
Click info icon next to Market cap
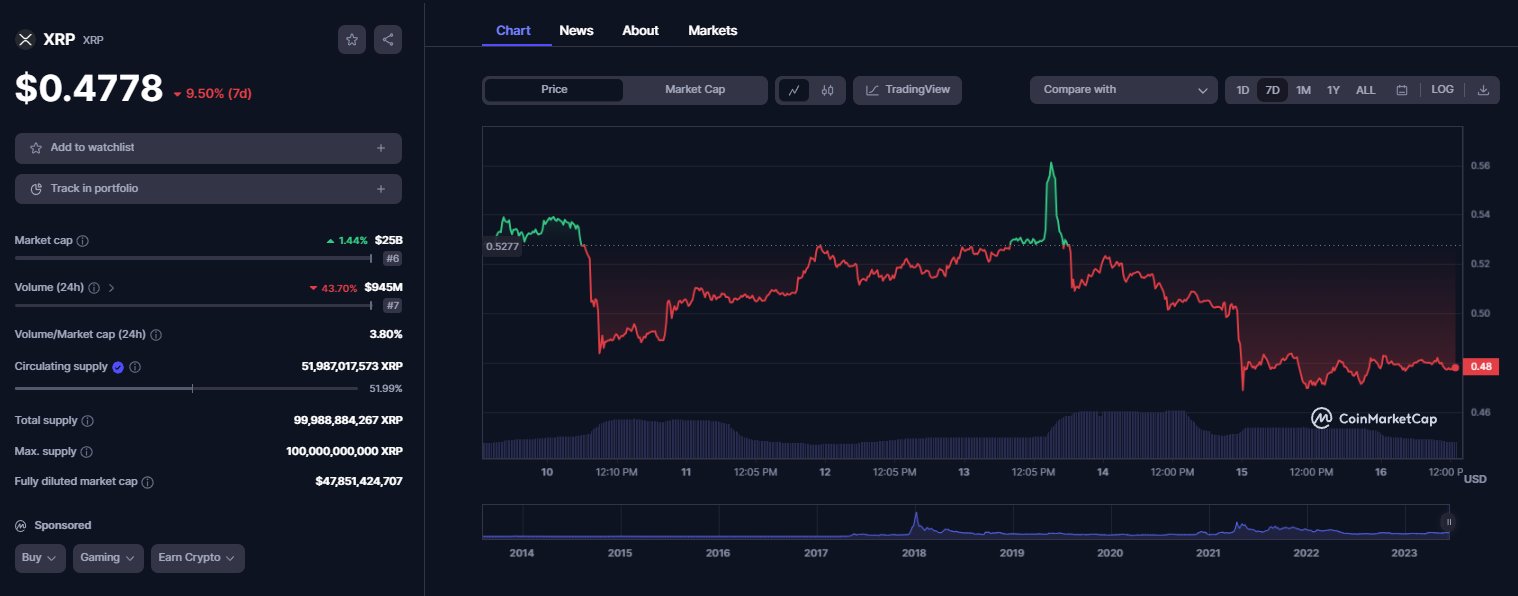83,241
